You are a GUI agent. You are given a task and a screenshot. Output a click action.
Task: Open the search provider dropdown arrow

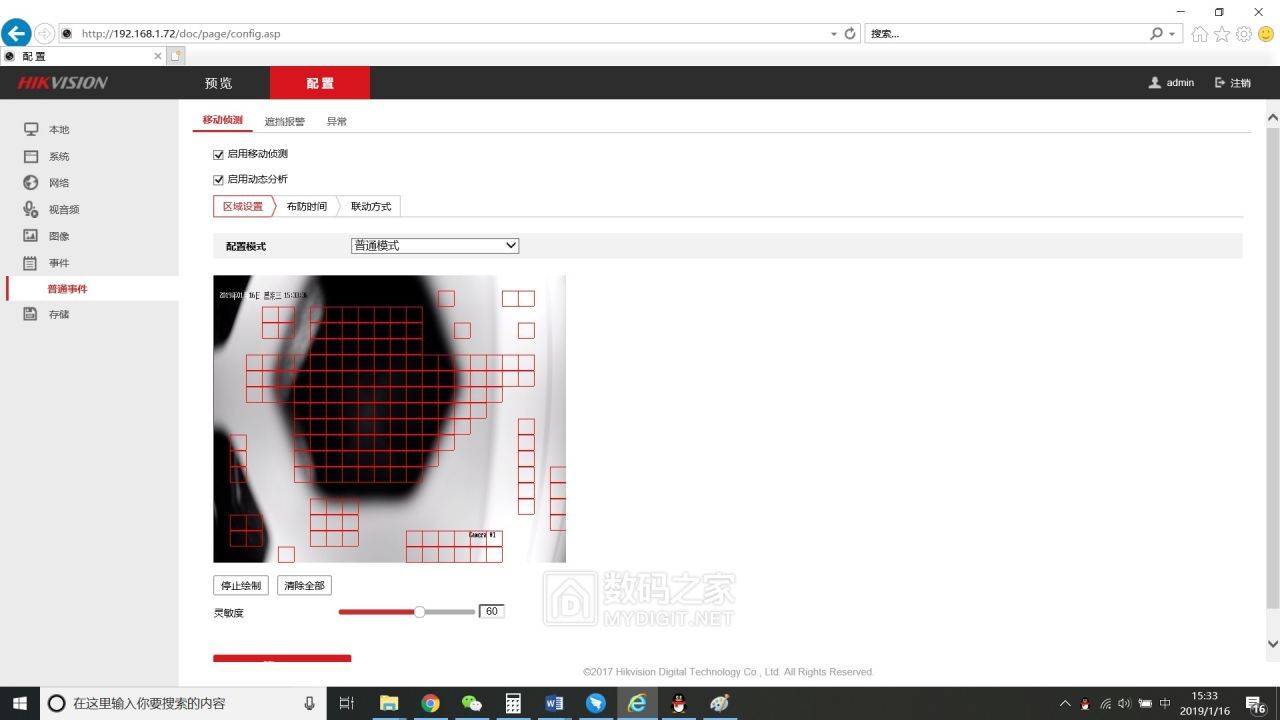click(x=1172, y=34)
